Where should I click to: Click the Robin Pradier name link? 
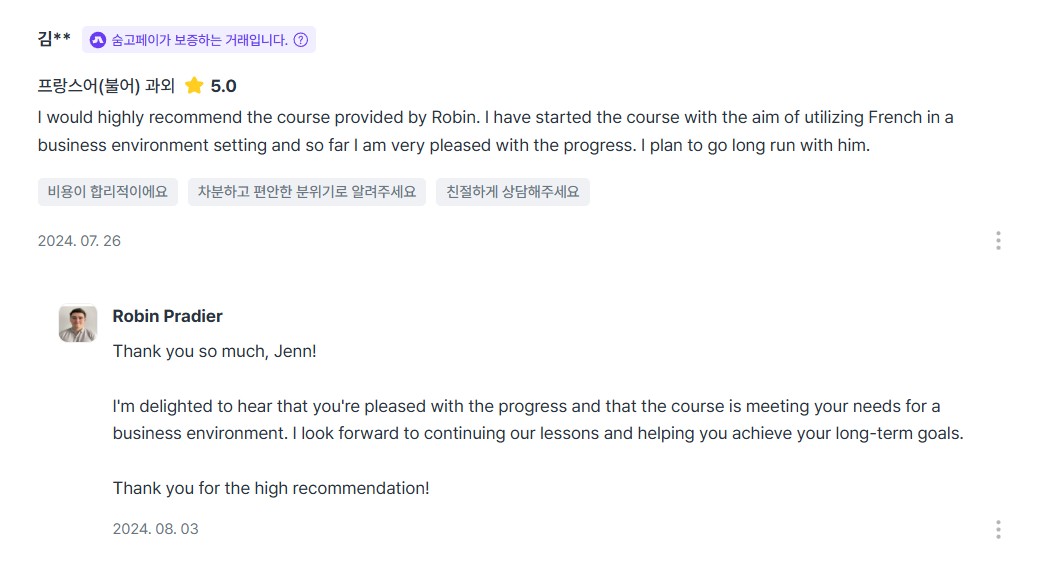(x=167, y=316)
